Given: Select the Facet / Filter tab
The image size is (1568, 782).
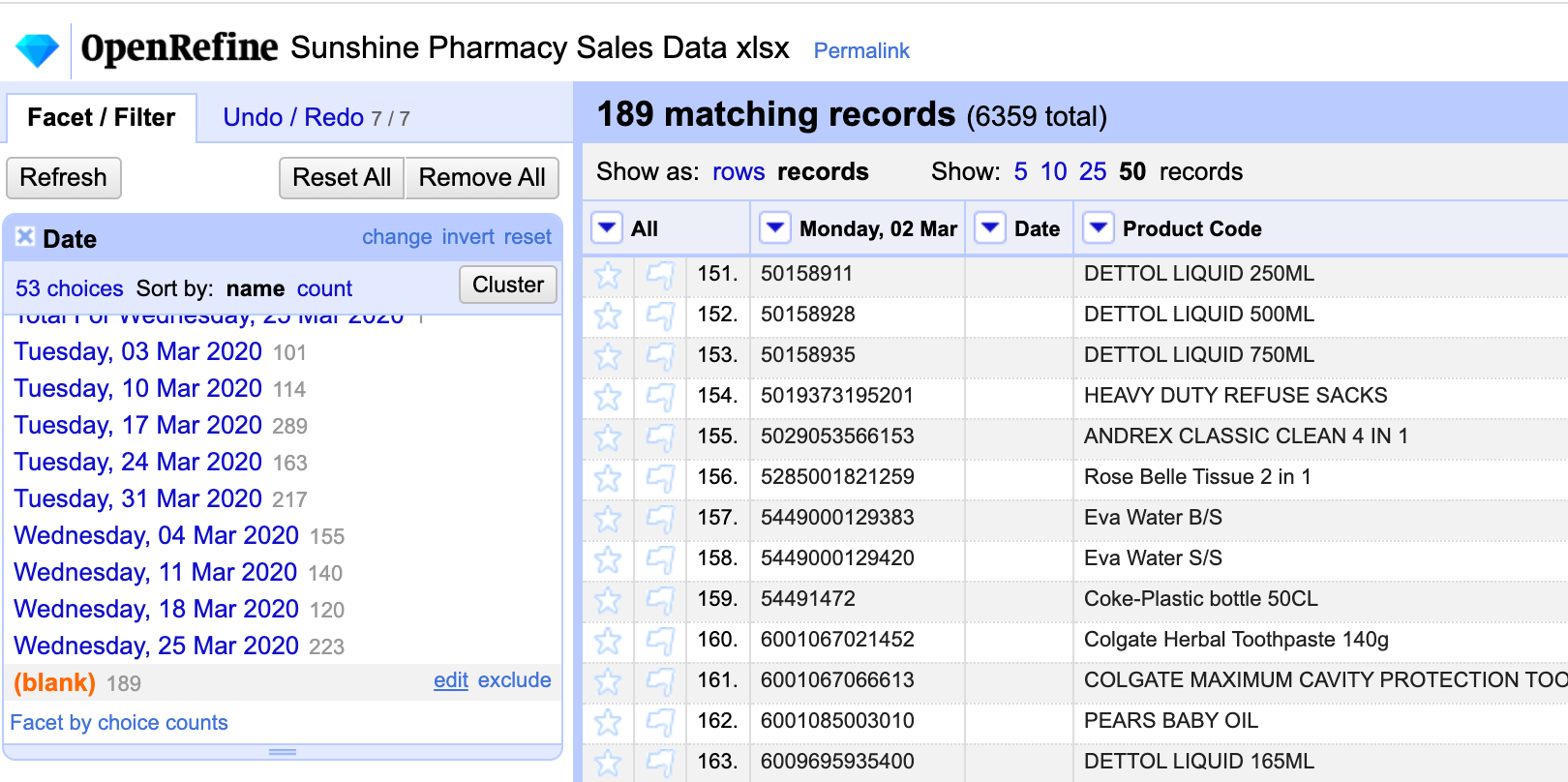Looking at the screenshot, I should click(102, 118).
